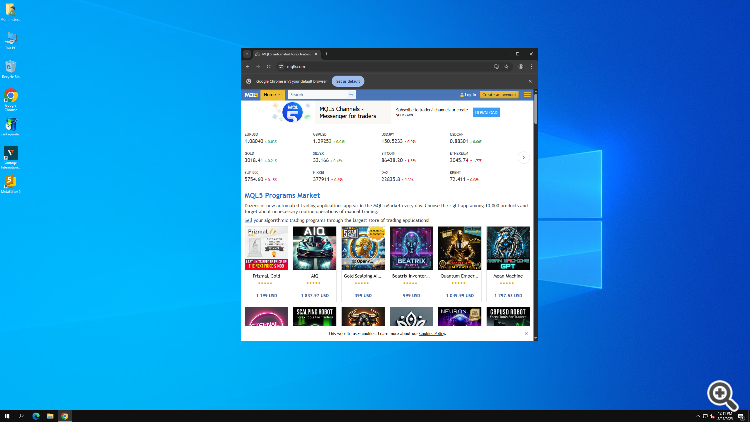Click the taskbar clock and date
Screen dimensions: 750x422
point(725,416)
